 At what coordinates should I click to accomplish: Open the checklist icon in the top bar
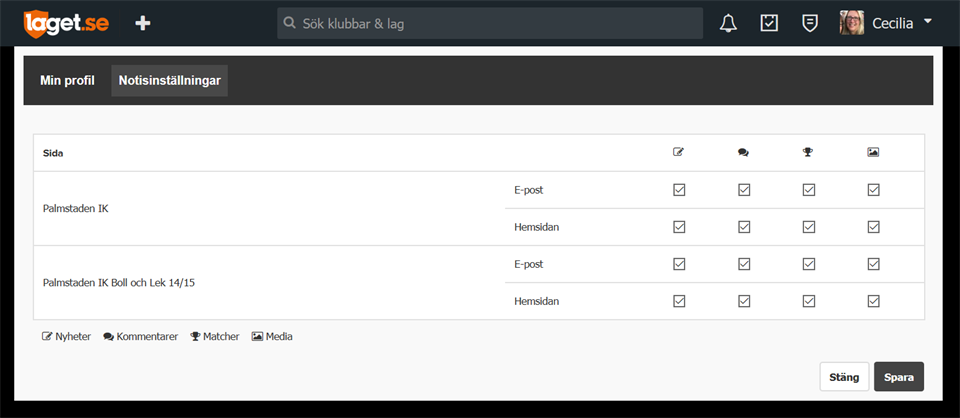coord(769,23)
